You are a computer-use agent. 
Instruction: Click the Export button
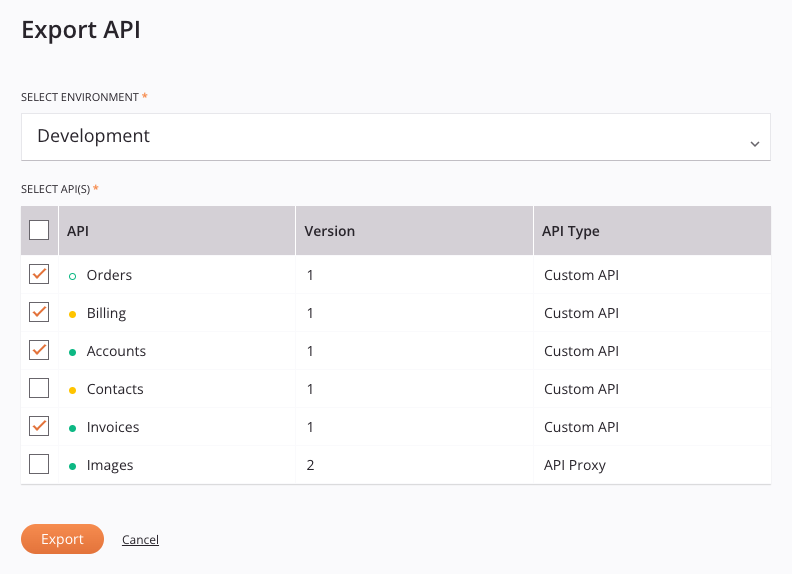pos(62,539)
